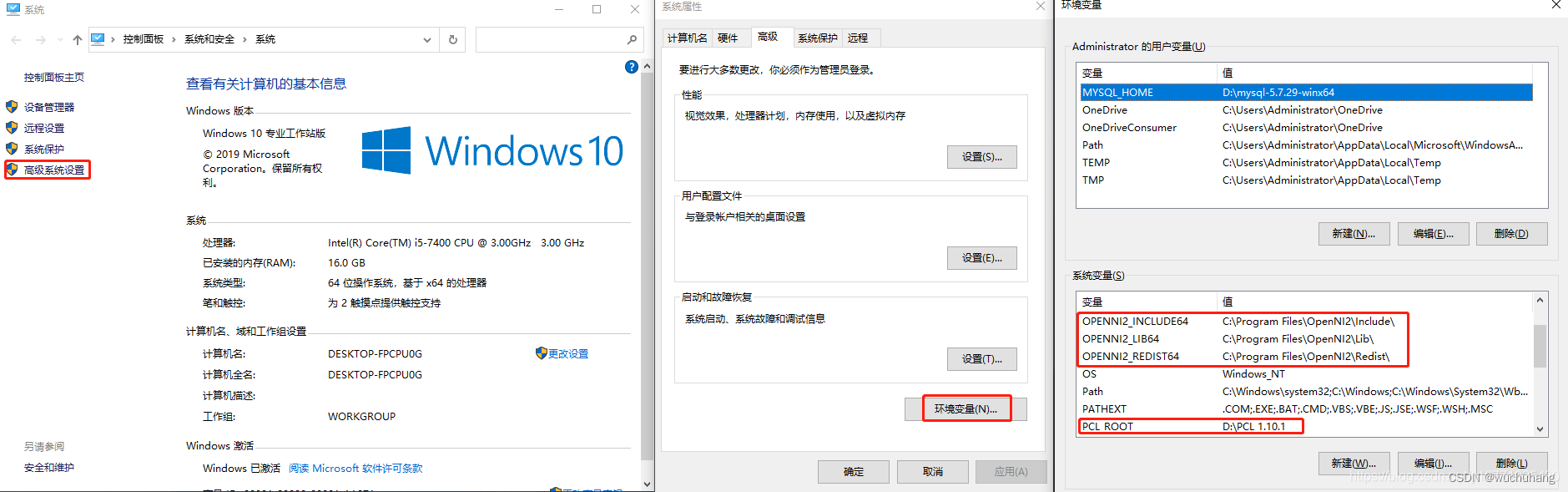Click 新建(N) for user variables

(1354, 234)
